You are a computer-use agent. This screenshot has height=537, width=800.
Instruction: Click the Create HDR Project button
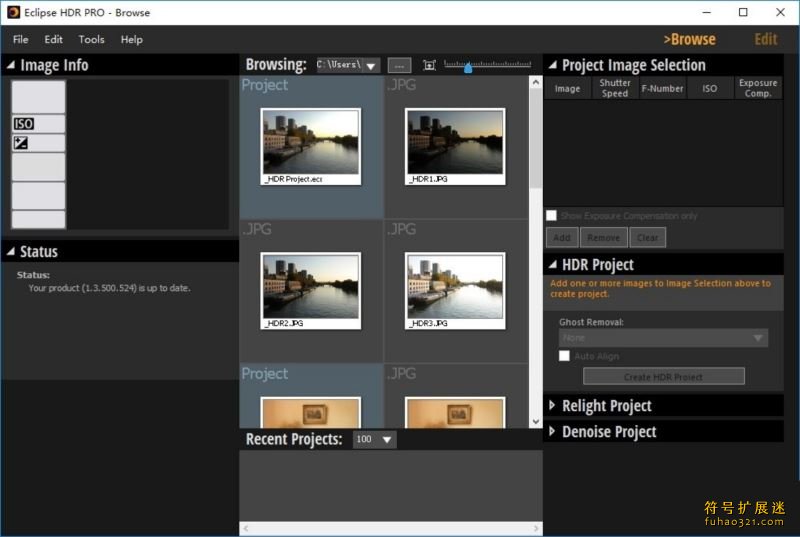[663, 377]
